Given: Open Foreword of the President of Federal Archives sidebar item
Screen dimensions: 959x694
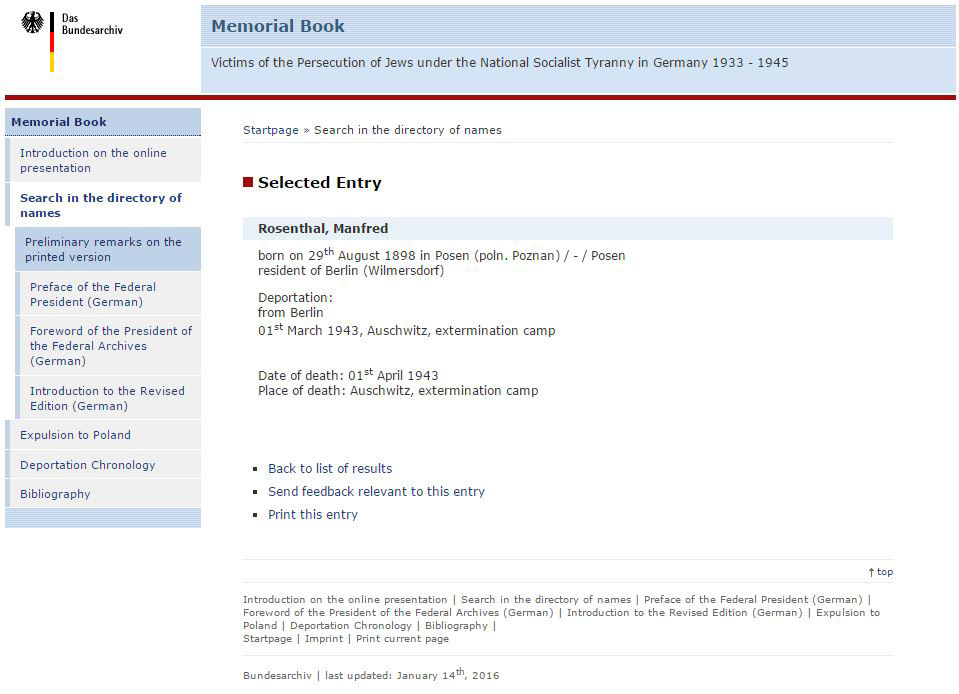Looking at the screenshot, I should (x=110, y=345).
